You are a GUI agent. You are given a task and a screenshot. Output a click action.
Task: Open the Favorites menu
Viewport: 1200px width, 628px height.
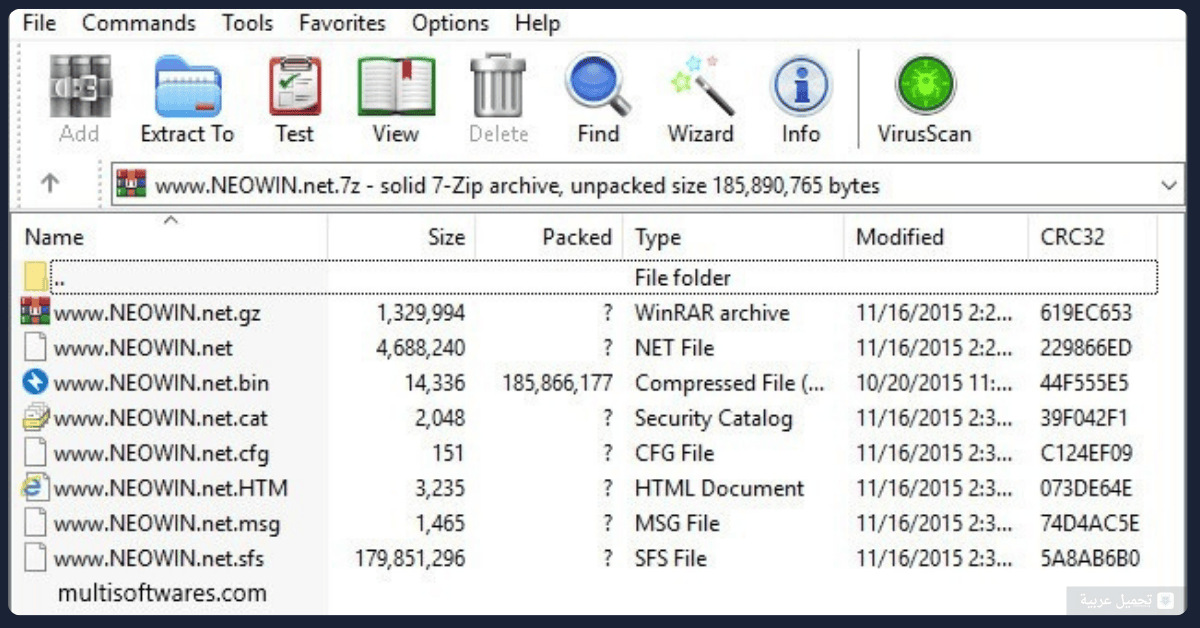point(342,23)
